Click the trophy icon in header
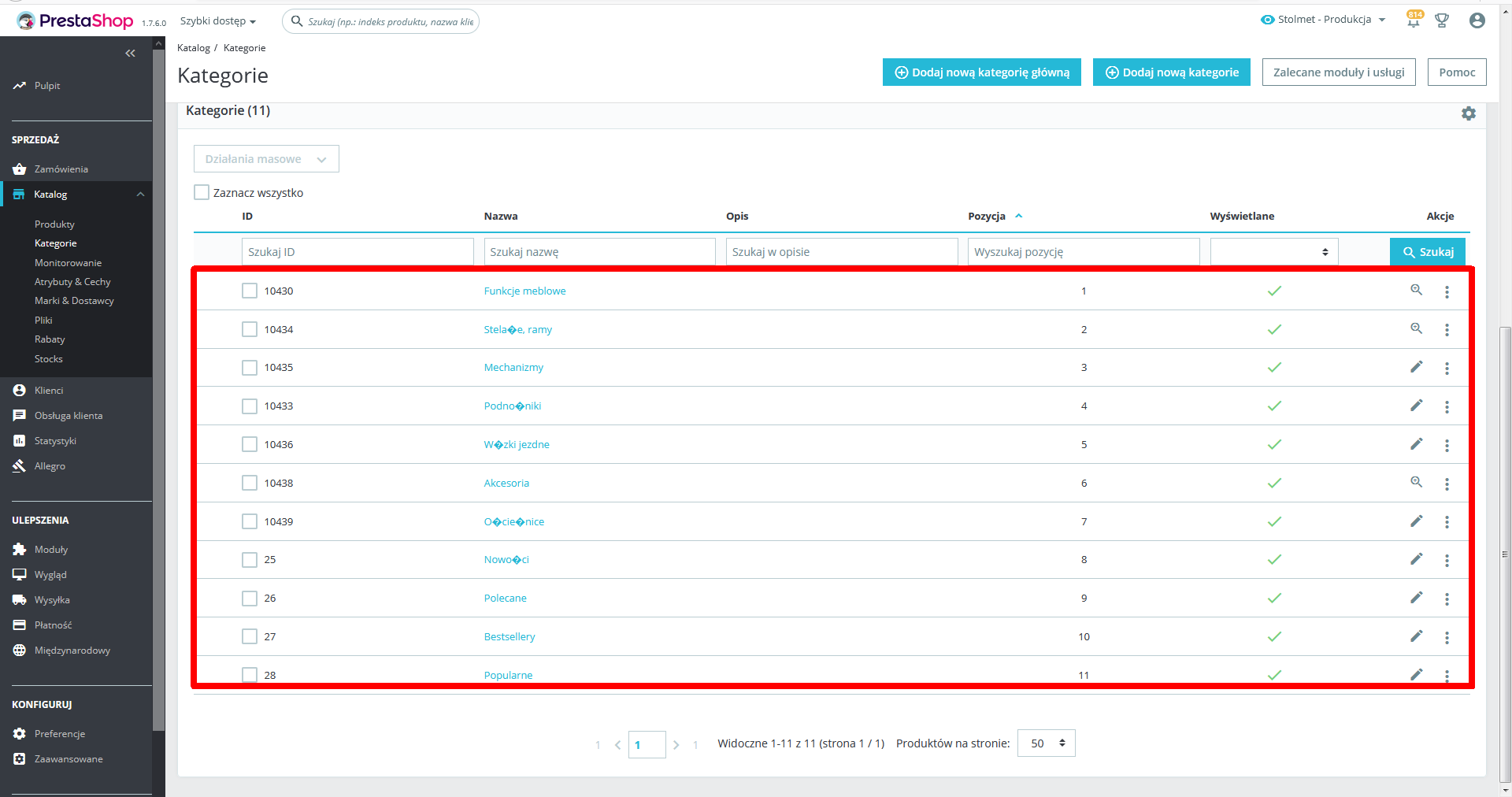 1442,20
